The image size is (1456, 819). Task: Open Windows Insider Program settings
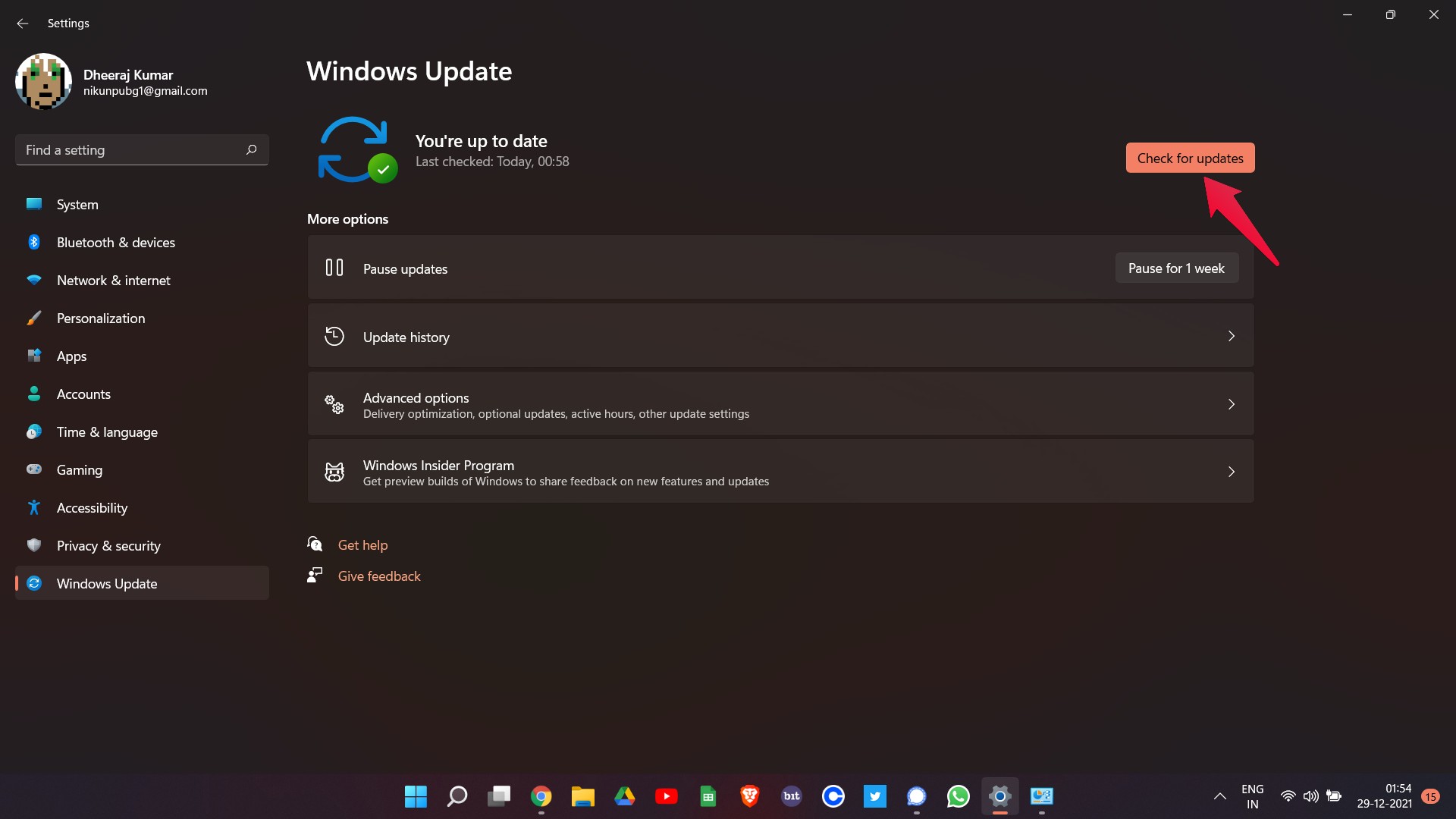781,470
